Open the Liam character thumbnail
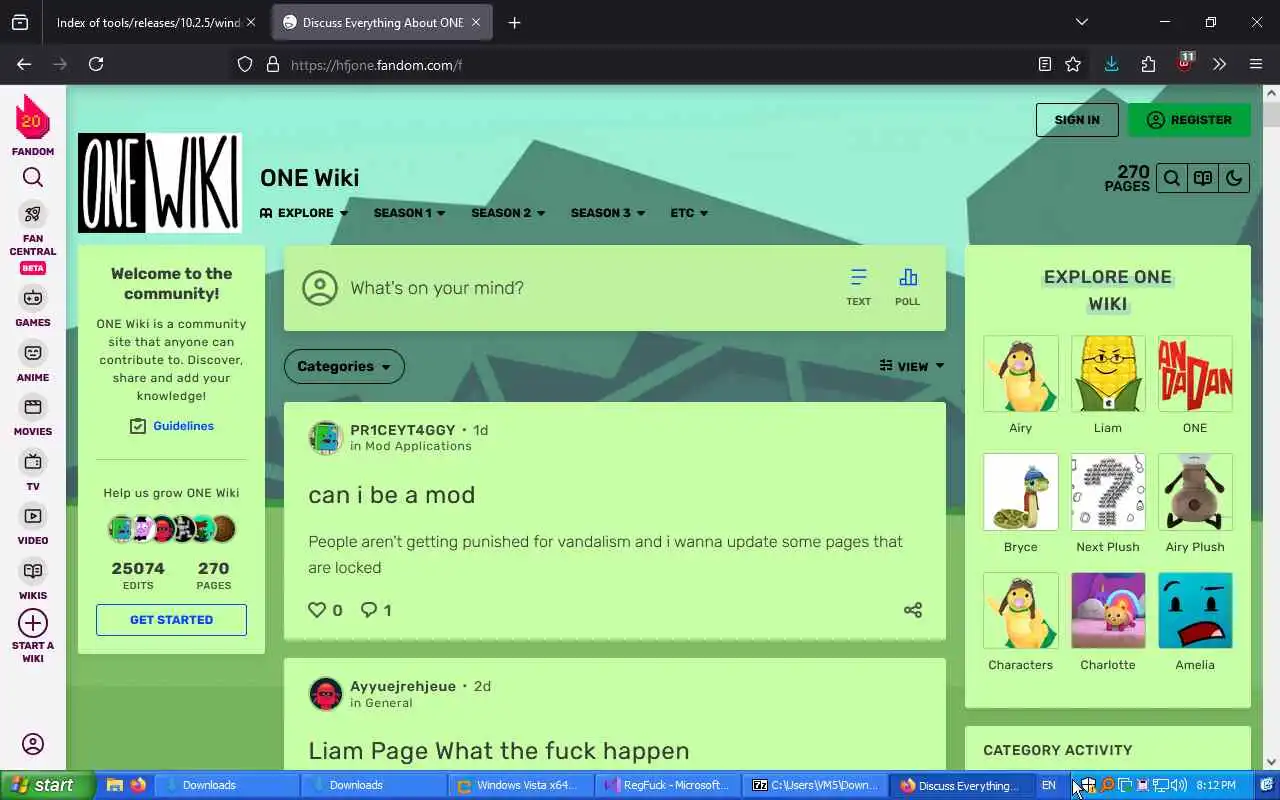 click(x=1107, y=374)
